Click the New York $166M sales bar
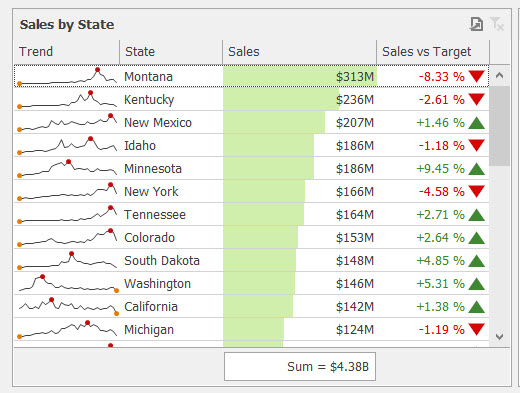 coord(264,192)
